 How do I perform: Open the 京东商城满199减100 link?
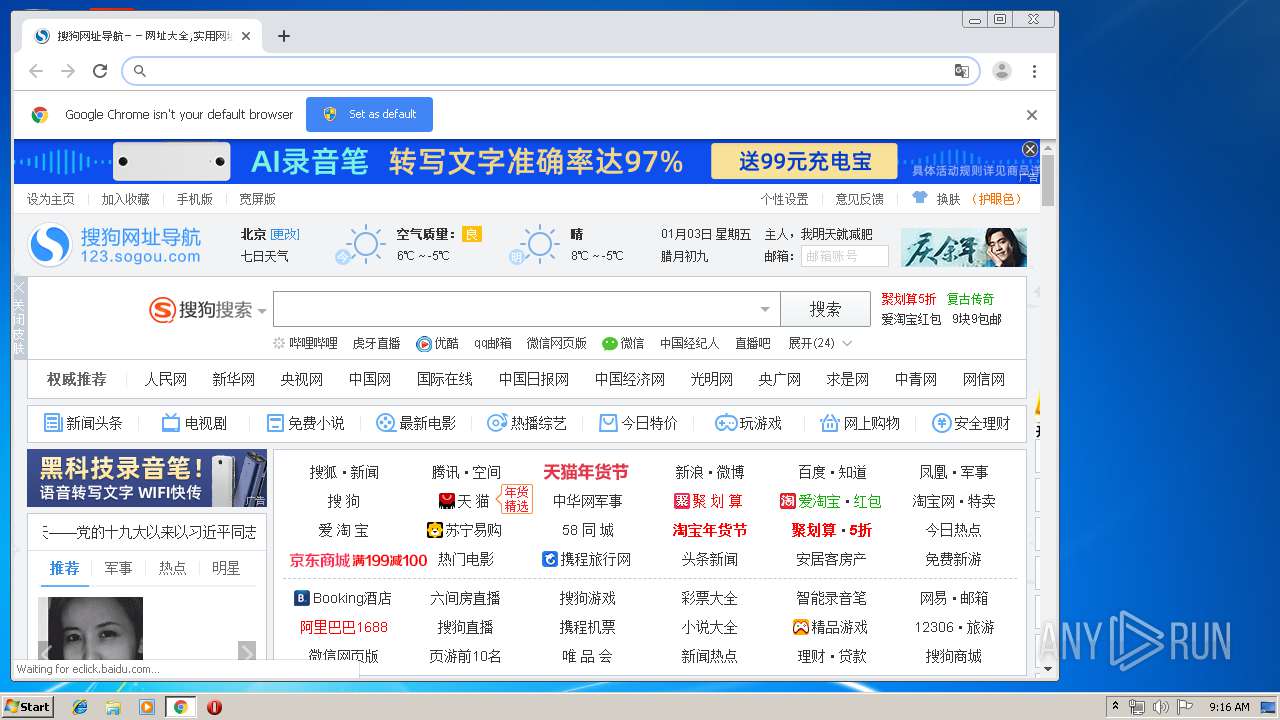click(x=358, y=560)
